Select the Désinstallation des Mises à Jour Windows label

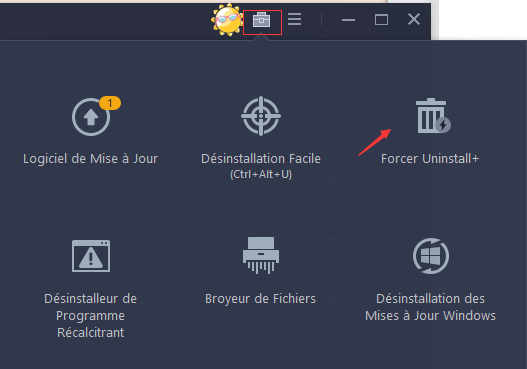[431, 307]
